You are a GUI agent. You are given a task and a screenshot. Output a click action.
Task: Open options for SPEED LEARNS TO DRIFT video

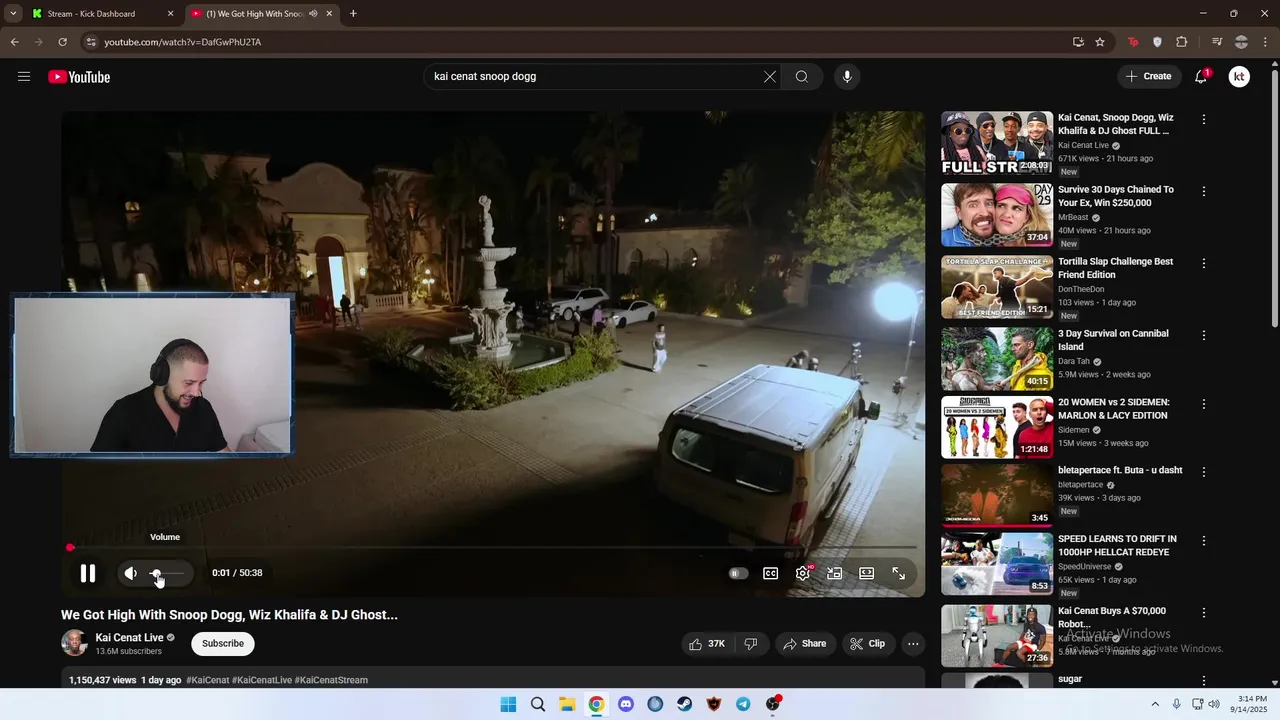[x=1204, y=541]
